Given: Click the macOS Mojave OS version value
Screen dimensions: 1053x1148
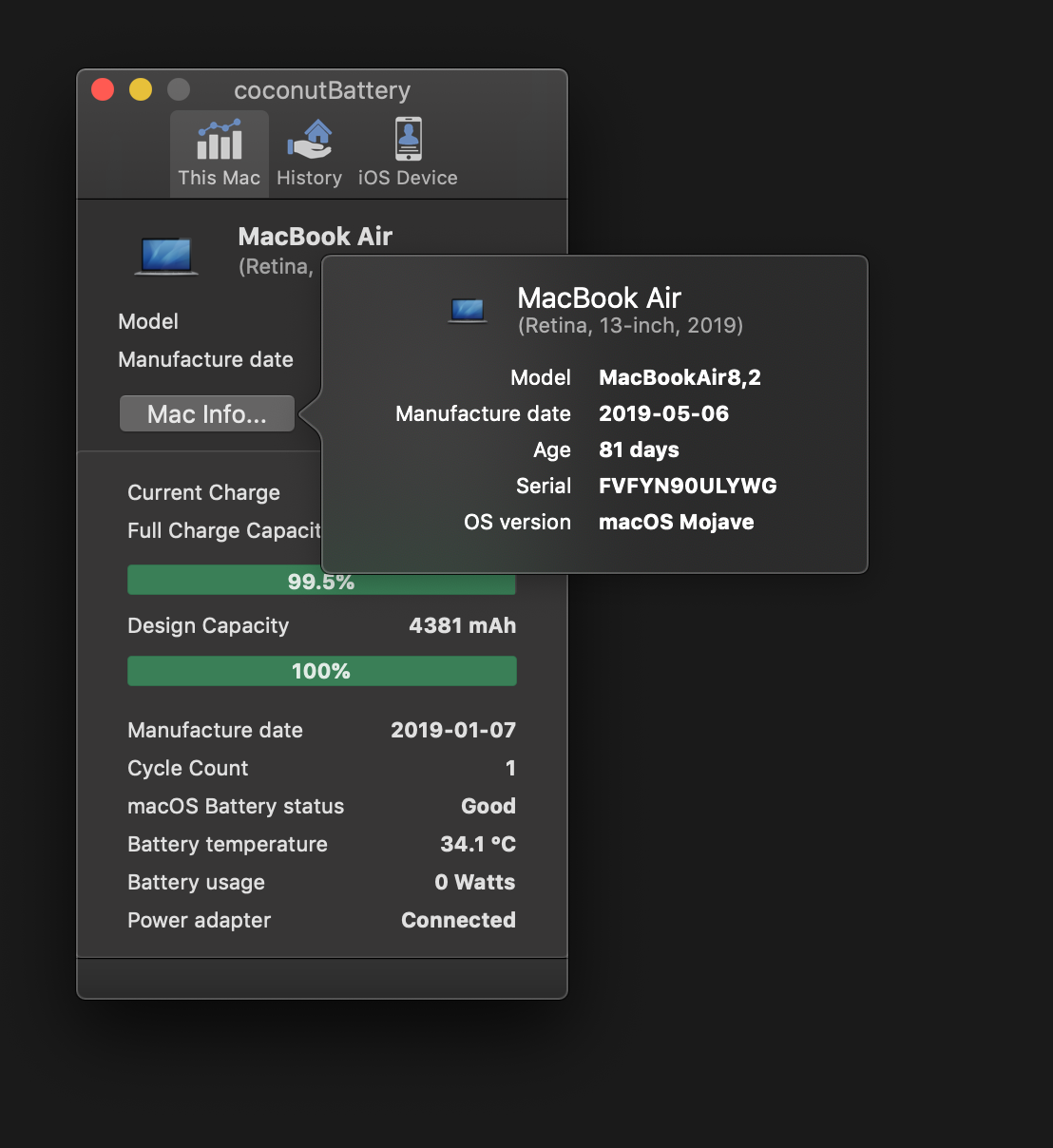Looking at the screenshot, I should (676, 522).
